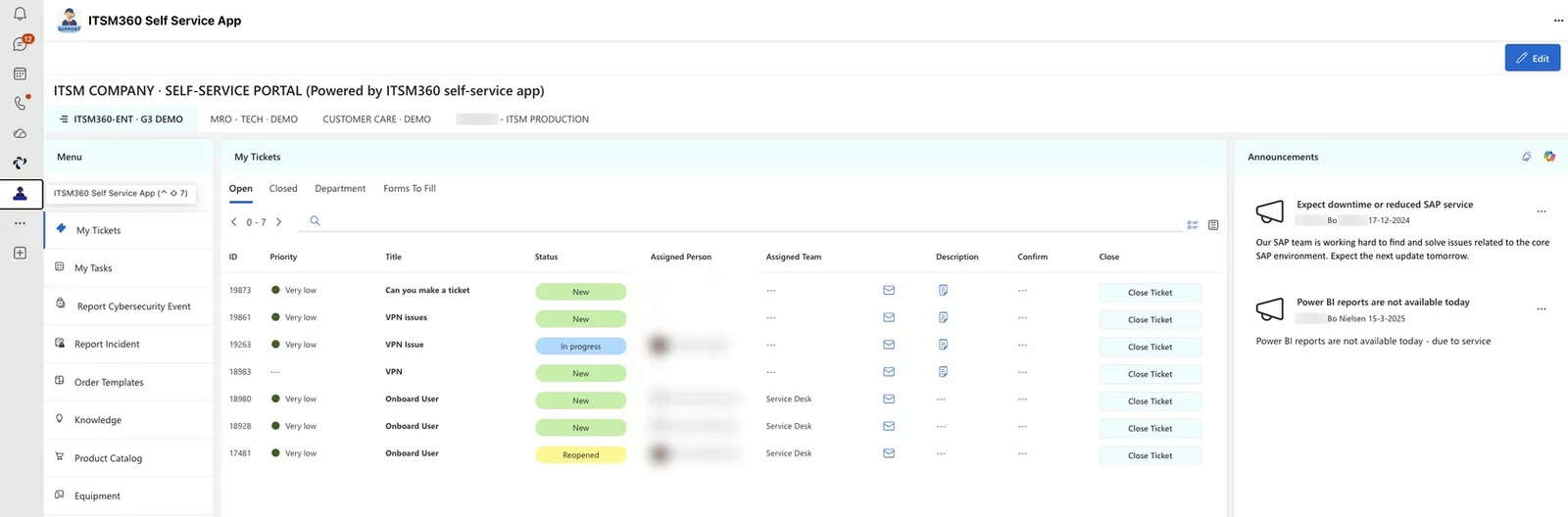Close ticket 18983 VPN
This screenshot has width=1568, height=517.
pyautogui.click(x=1151, y=374)
